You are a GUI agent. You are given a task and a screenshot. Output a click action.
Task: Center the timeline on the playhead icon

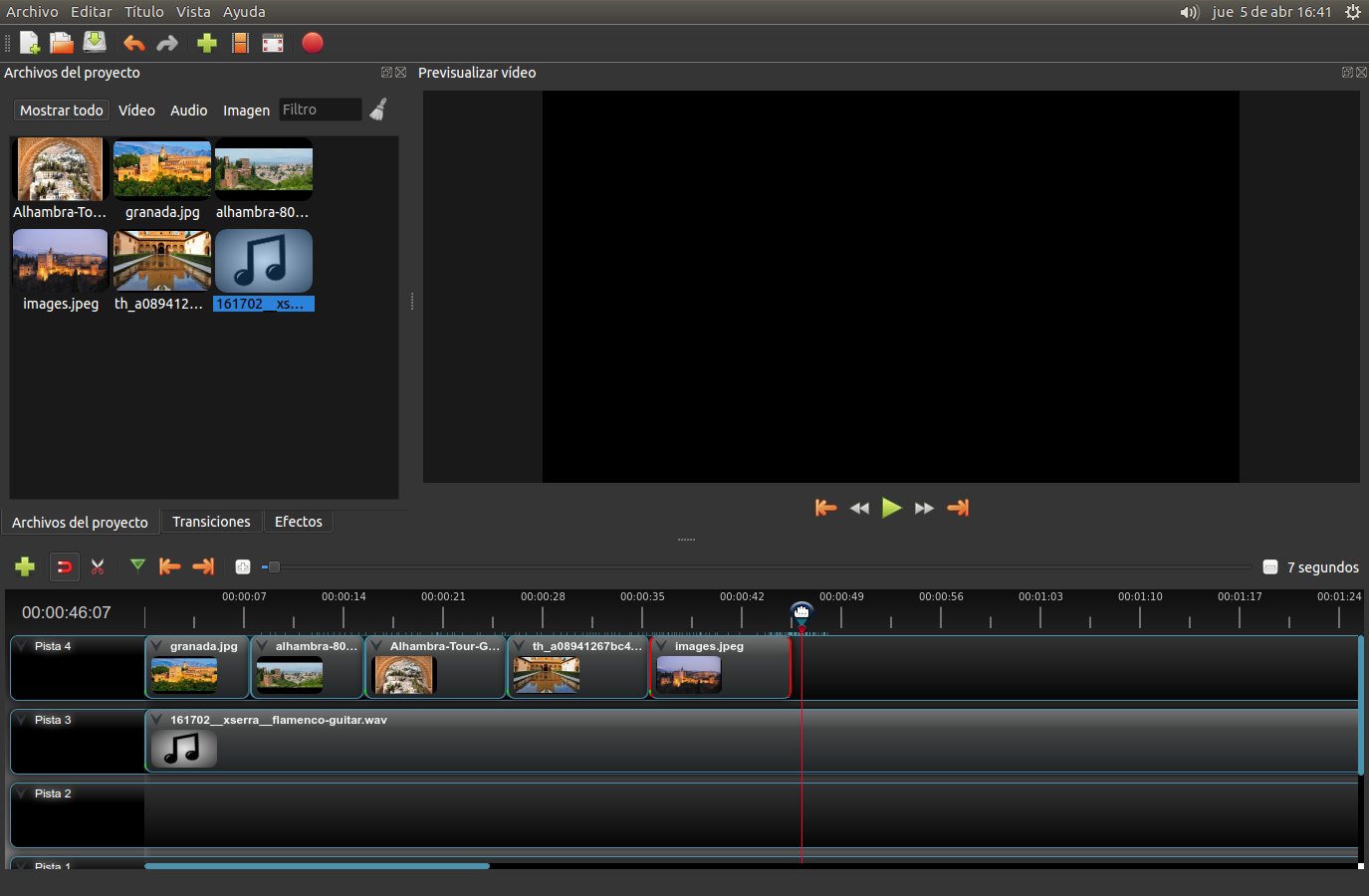tap(242, 566)
